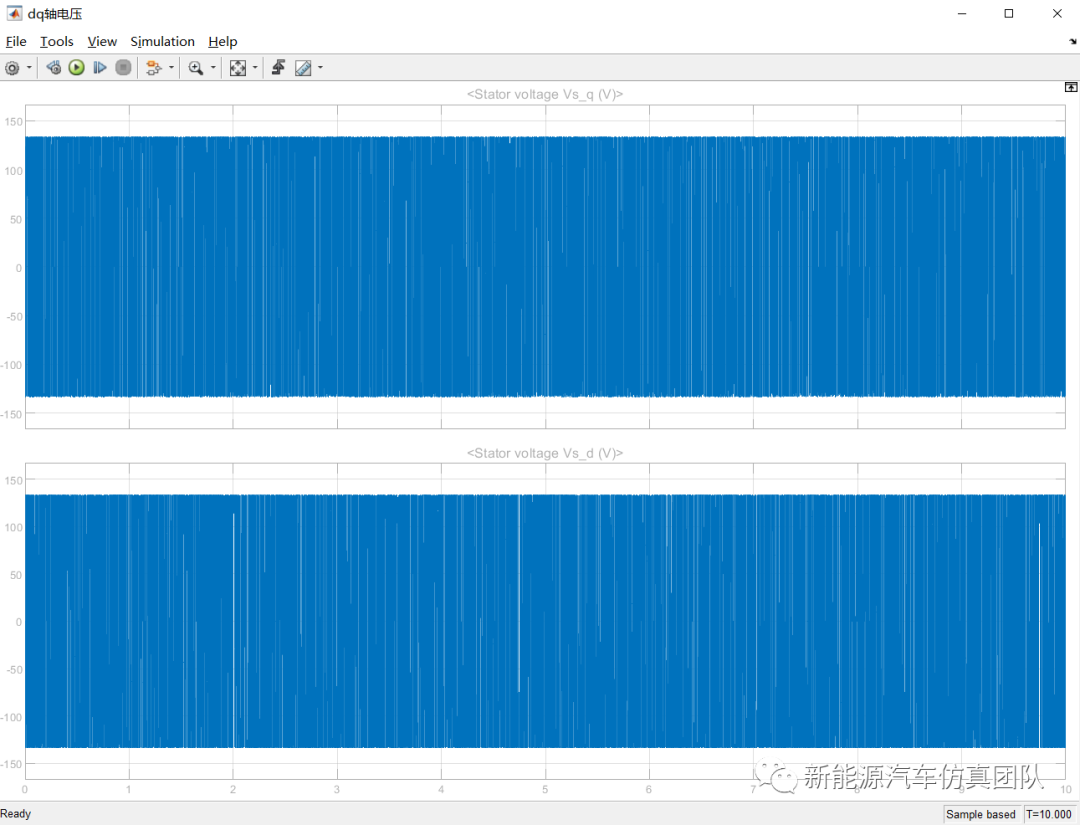This screenshot has height=825, width=1080.
Task: Expand the configuration gear dropdown arrow
Action: (29, 67)
